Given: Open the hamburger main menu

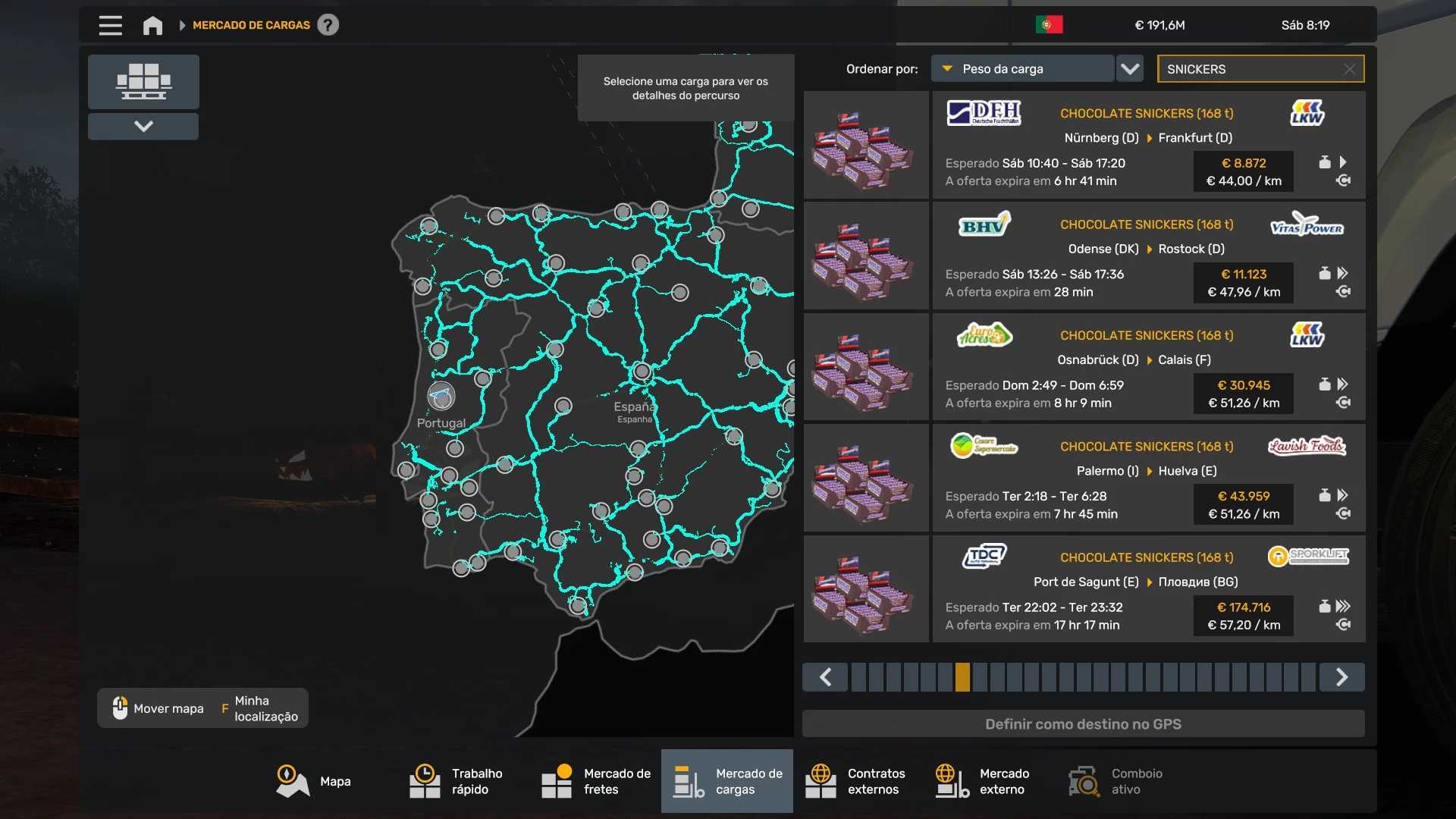Looking at the screenshot, I should click(x=110, y=25).
